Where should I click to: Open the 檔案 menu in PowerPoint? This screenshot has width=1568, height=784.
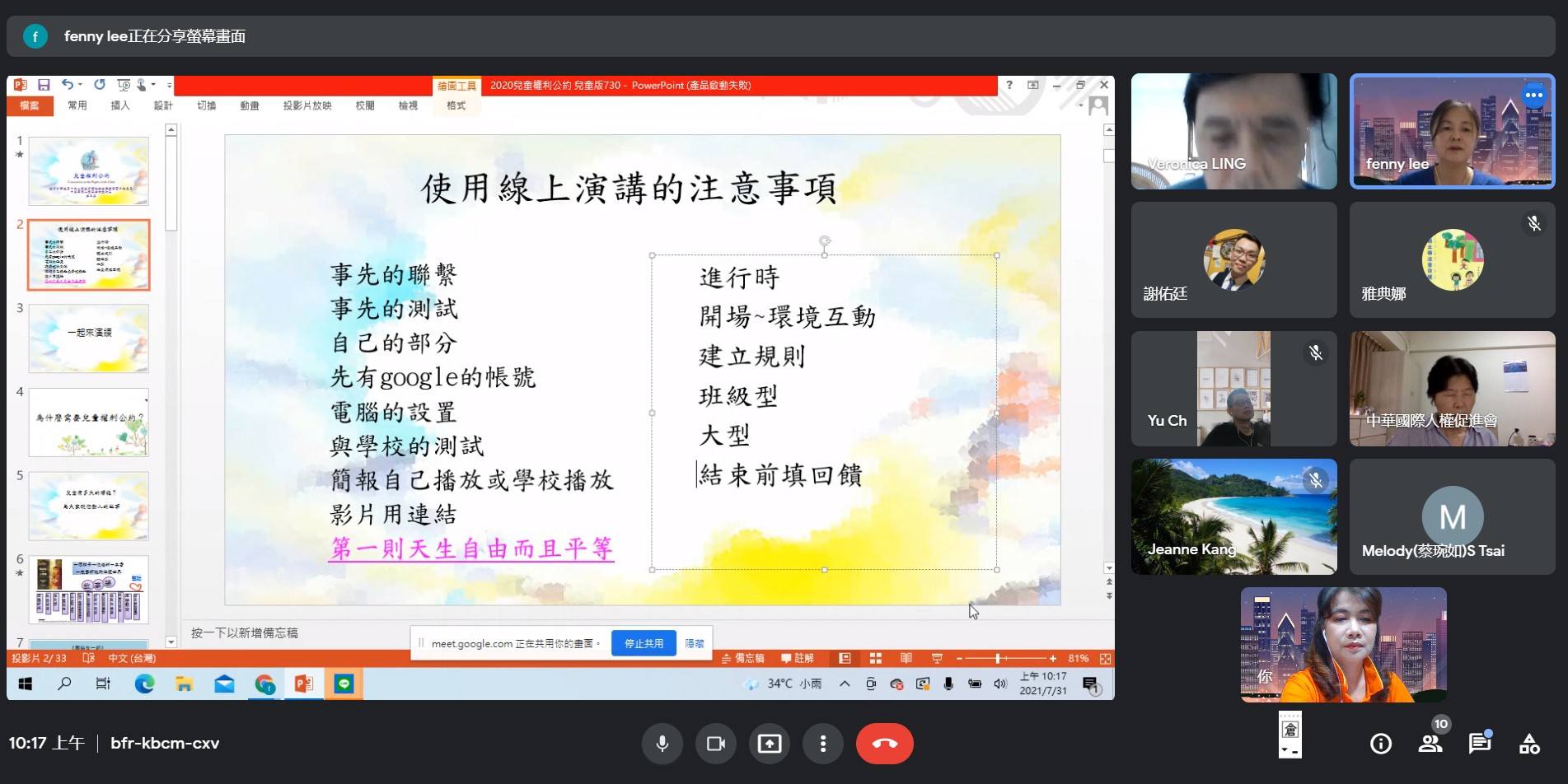[x=30, y=105]
